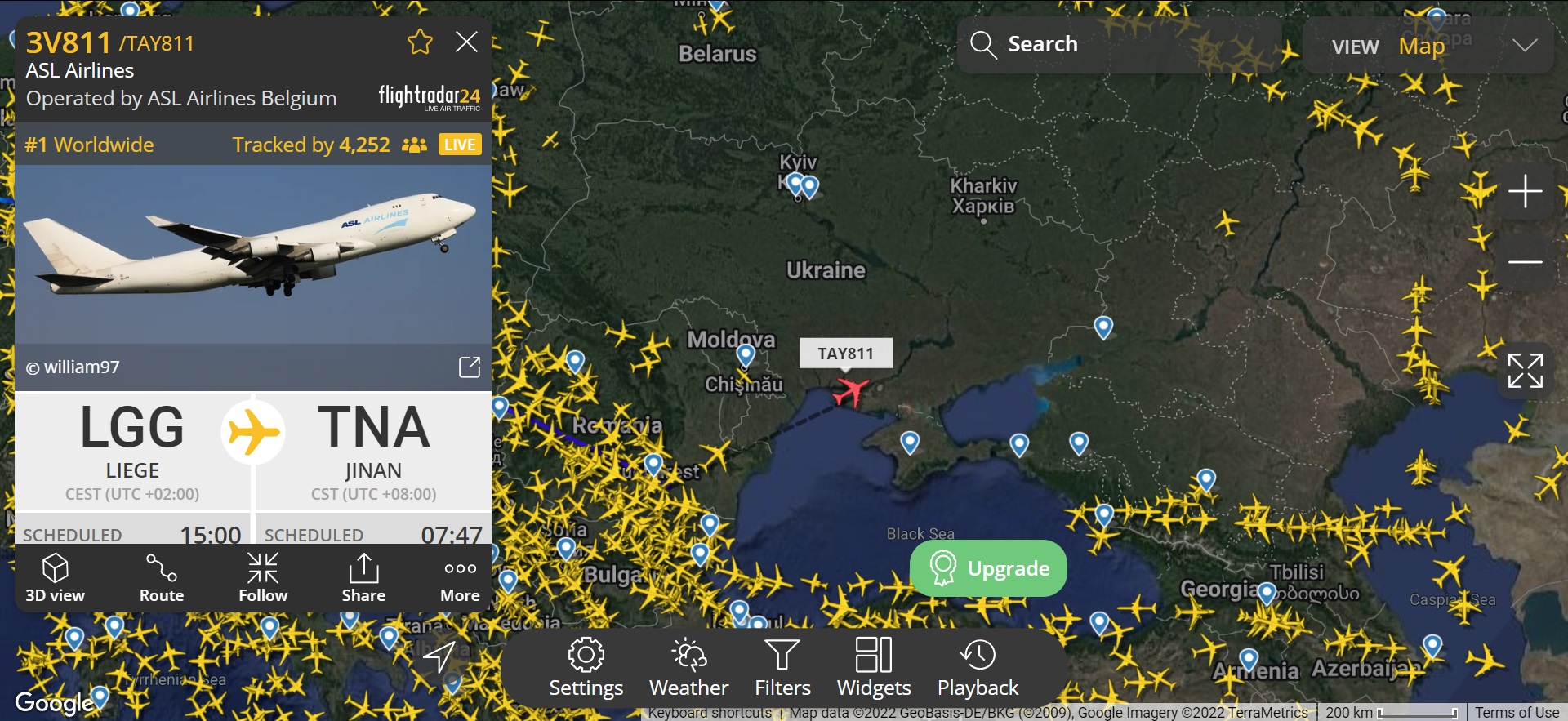
Task: Follow the selected aircraft
Action: pos(263,578)
